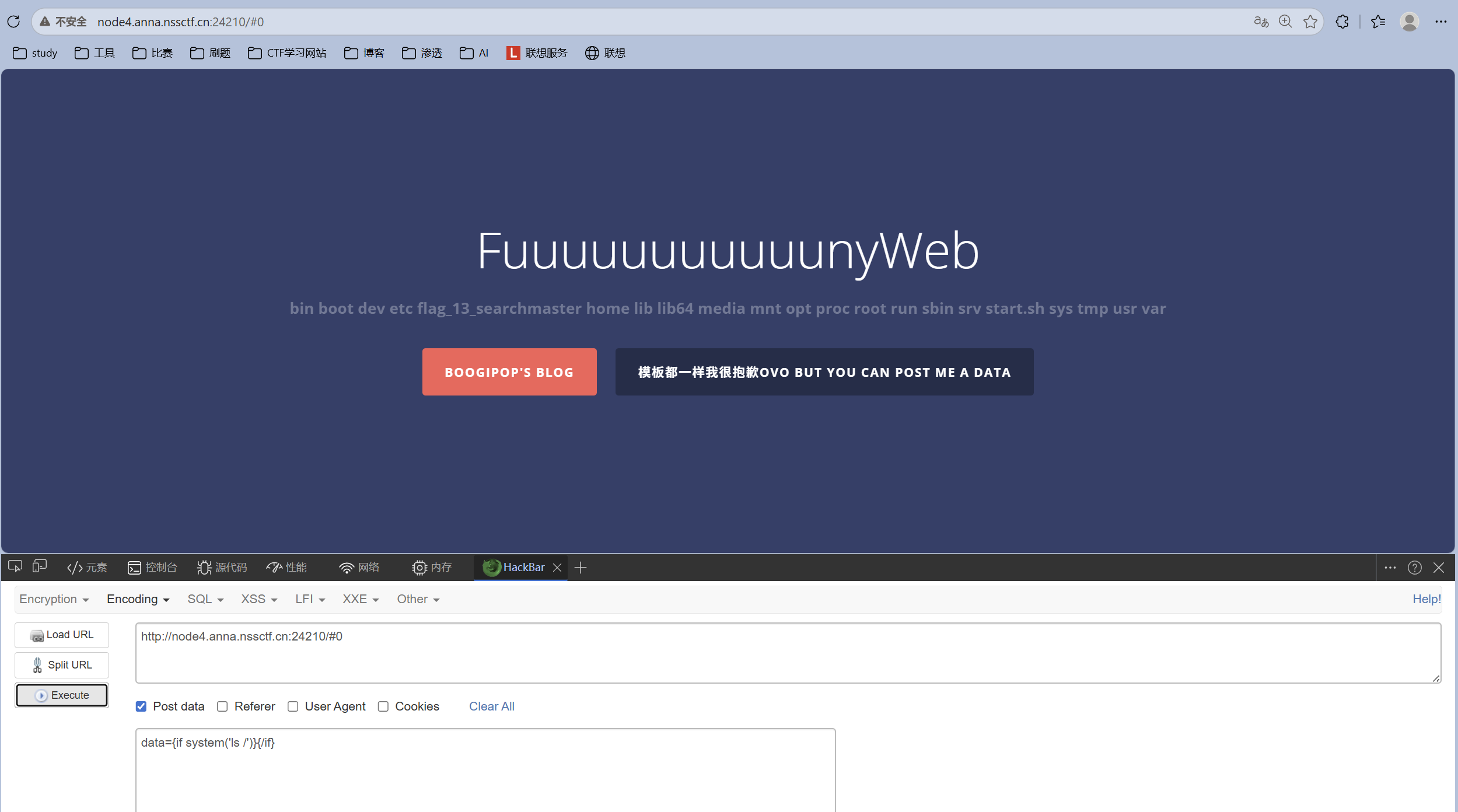Focus the HackBar URL text area
This screenshot has width=1458, height=812.
point(788,653)
